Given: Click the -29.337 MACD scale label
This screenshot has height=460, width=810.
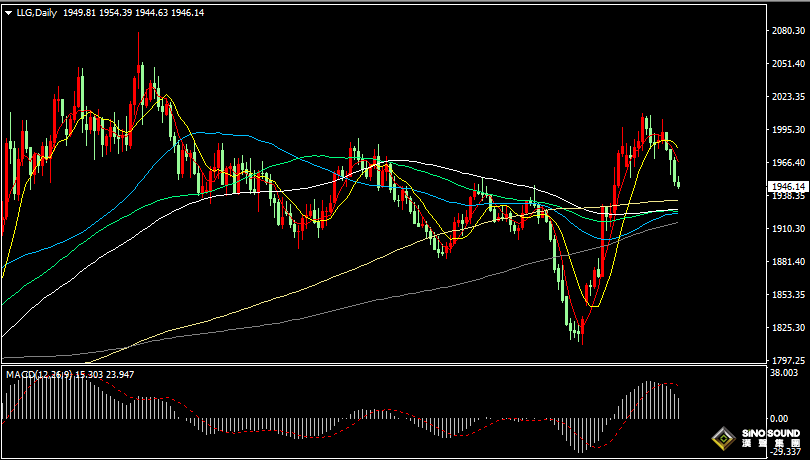Looking at the screenshot, I should click(786, 451).
